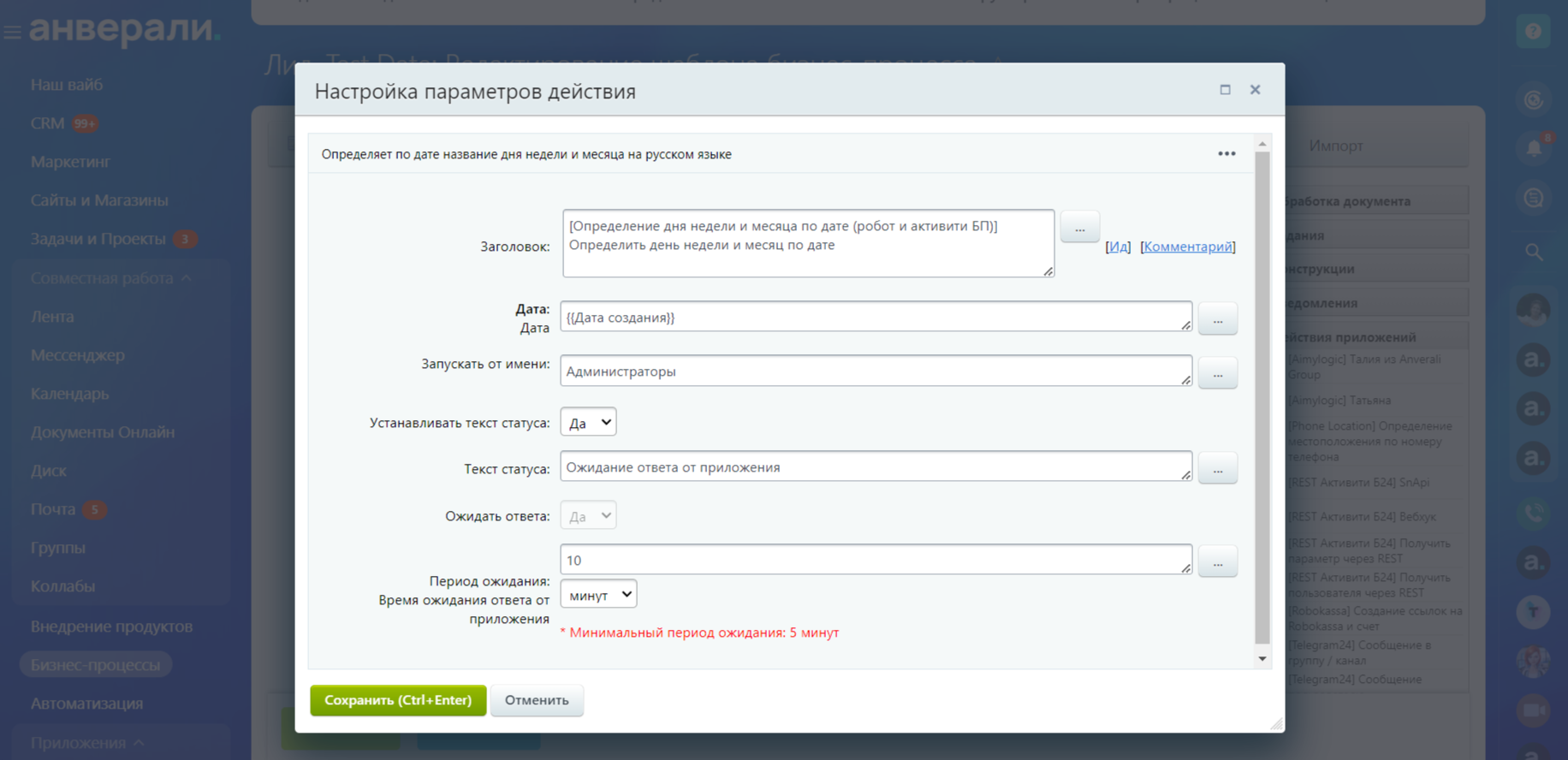The image size is (1568, 760).
Task: Maximize the action settings dialog
Action: (1225, 90)
